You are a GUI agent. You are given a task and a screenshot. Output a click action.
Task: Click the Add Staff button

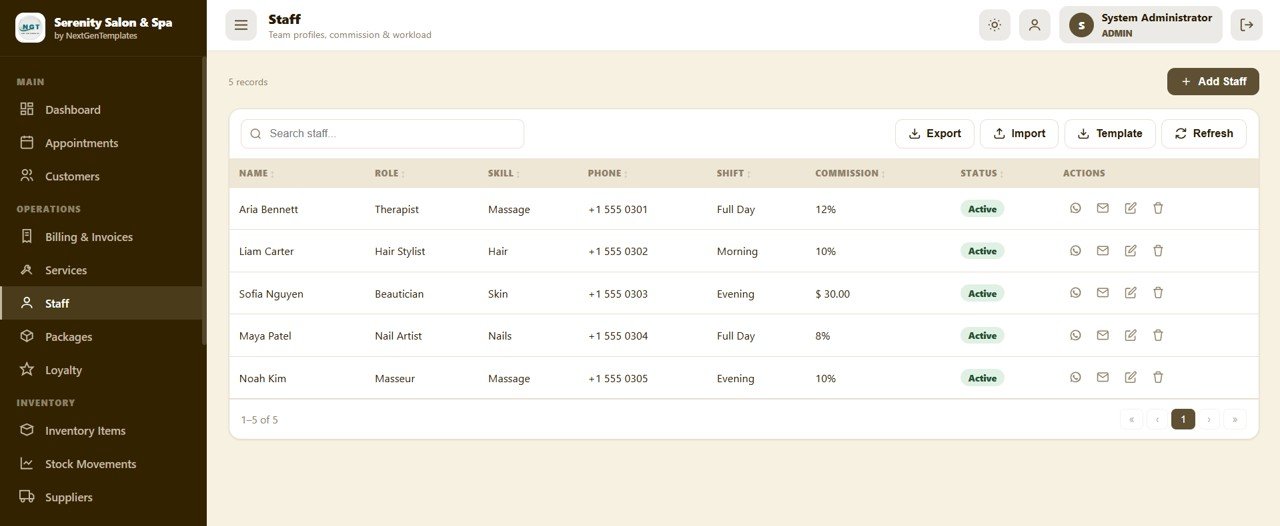(1213, 82)
